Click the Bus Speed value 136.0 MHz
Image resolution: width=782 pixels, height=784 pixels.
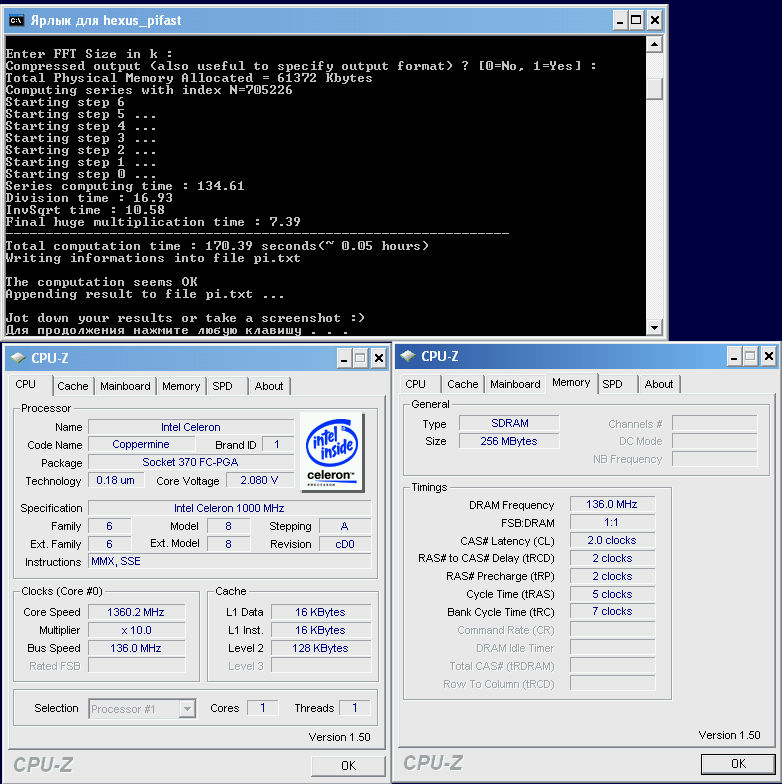(136, 648)
